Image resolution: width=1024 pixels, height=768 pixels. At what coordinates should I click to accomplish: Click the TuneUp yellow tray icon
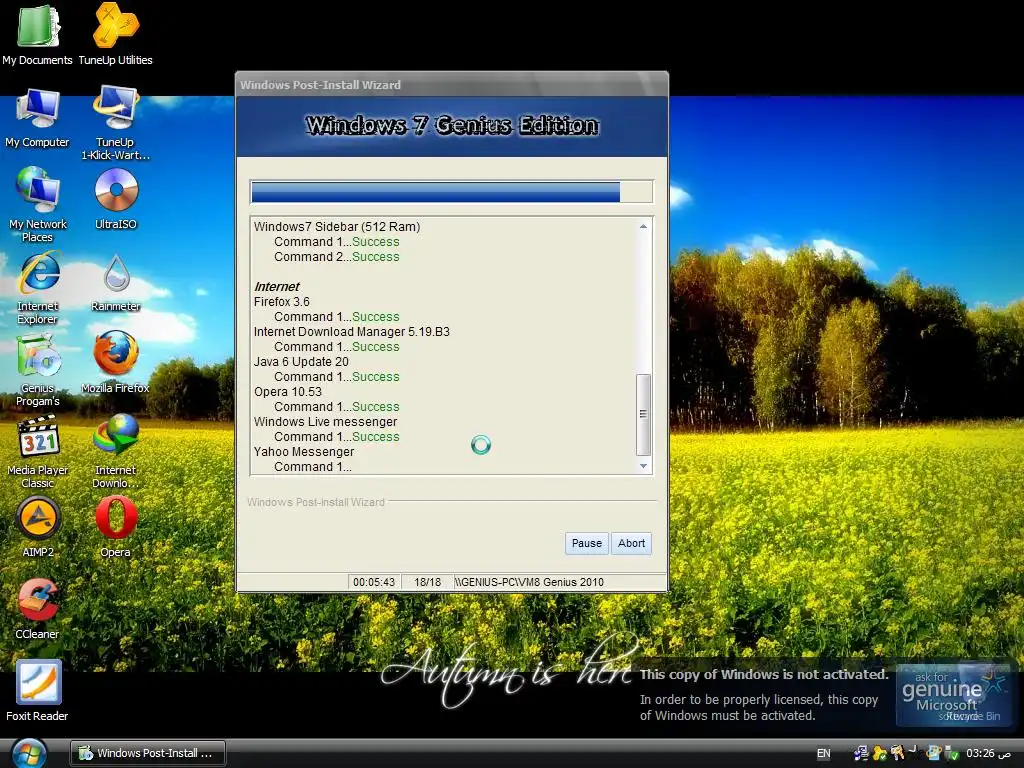pyautogui.click(x=880, y=754)
